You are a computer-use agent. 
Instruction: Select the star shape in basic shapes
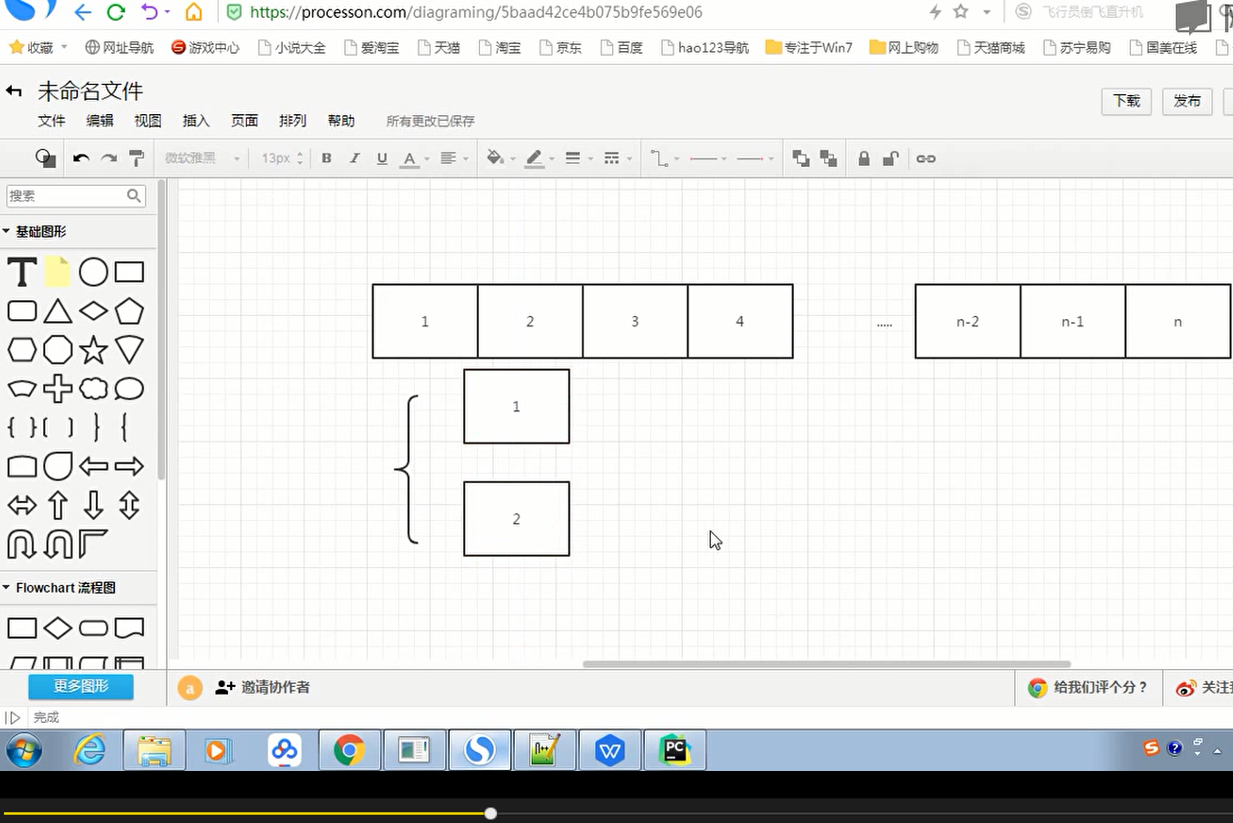[93, 350]
